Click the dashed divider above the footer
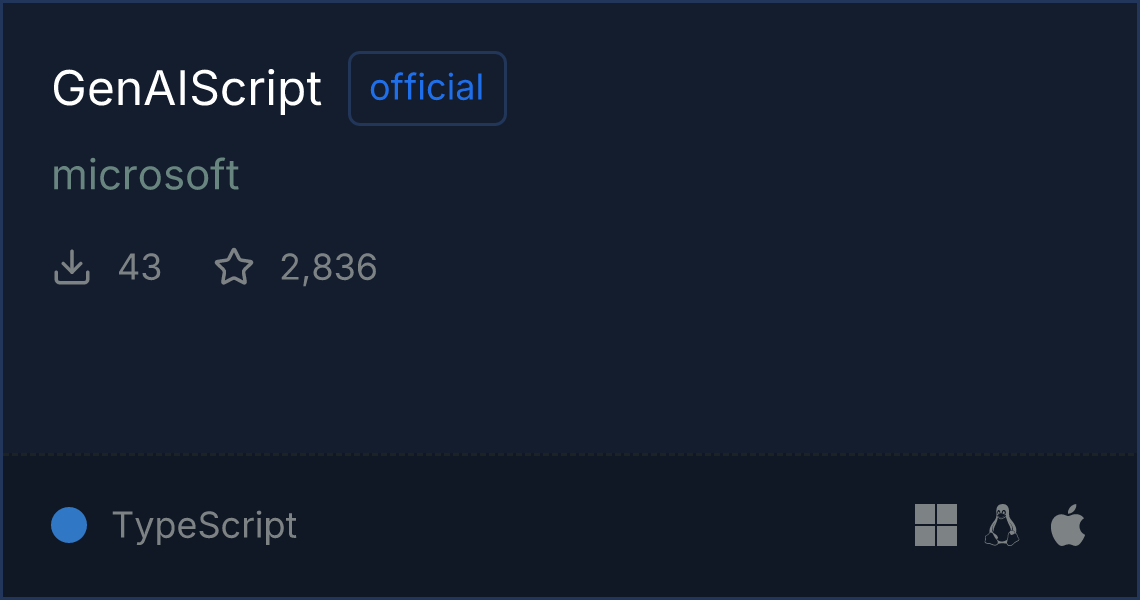Screen dimensions: 1140x600 (x=570, y=455)
